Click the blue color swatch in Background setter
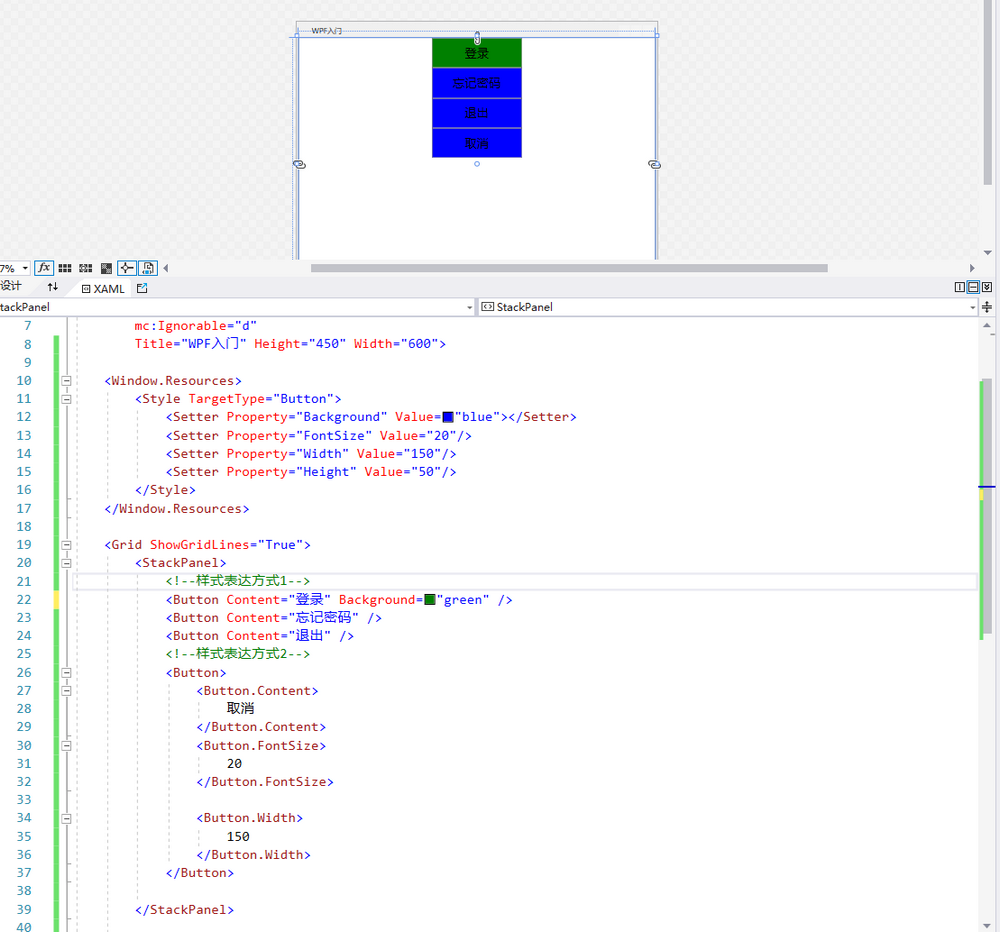Screen dimensions: 1000x932 coord(448,417)
